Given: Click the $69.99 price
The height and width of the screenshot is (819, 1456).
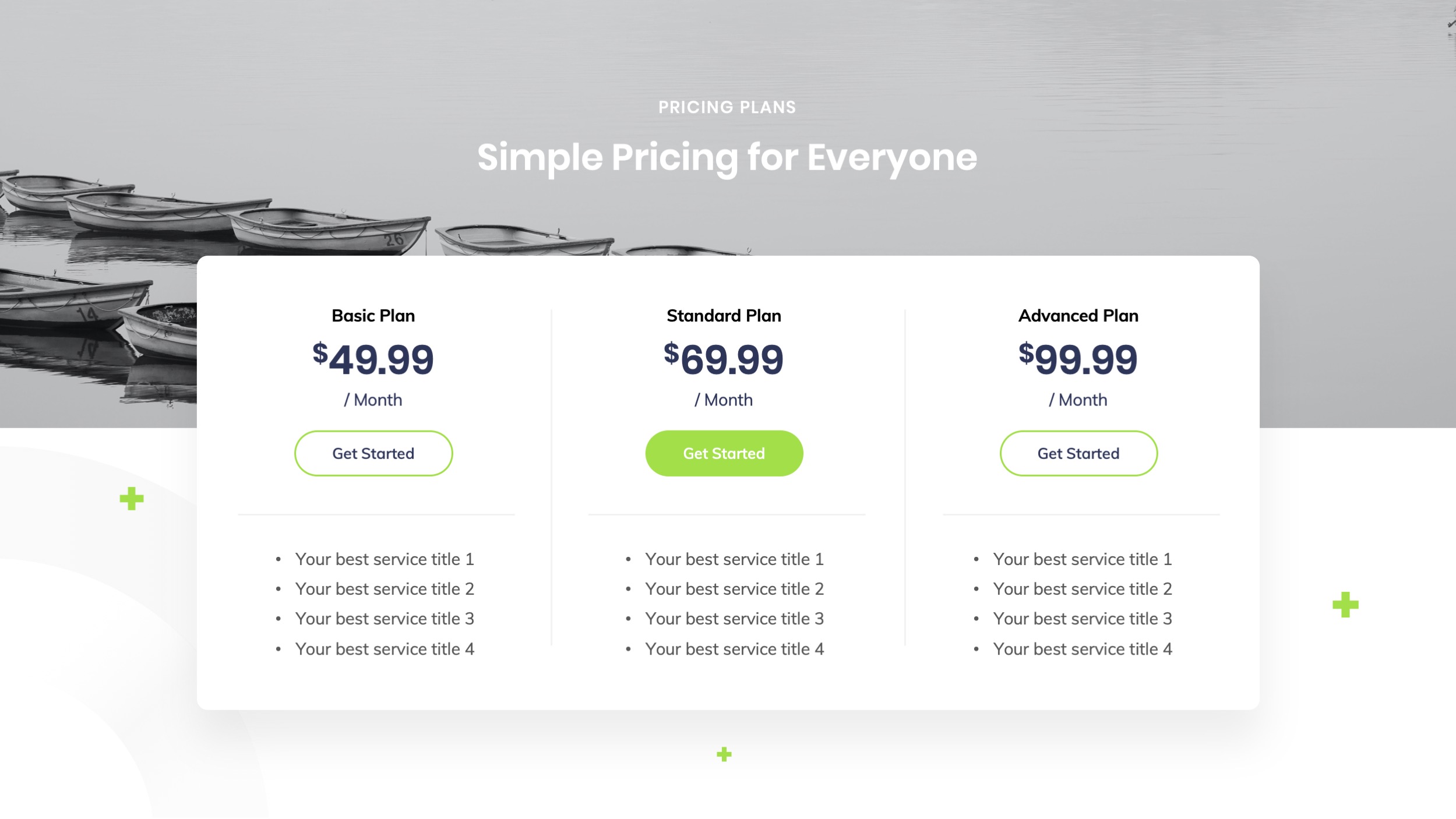Looking at the screenshot, I should point(724,359).
